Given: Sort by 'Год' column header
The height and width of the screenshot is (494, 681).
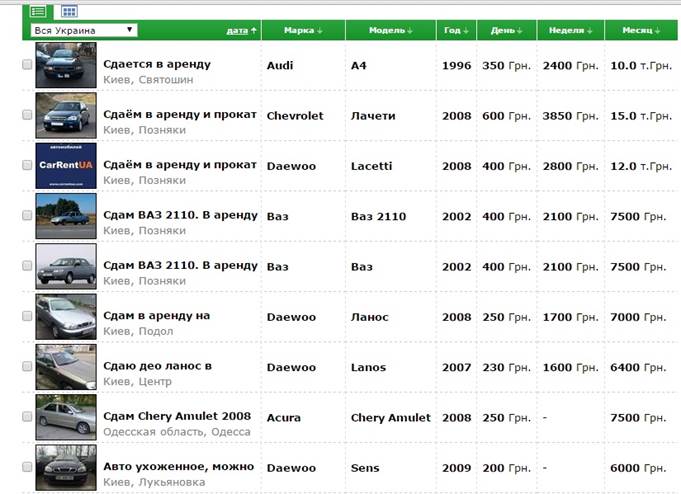Looking at the screenshot, I should [x=456, y=31].
